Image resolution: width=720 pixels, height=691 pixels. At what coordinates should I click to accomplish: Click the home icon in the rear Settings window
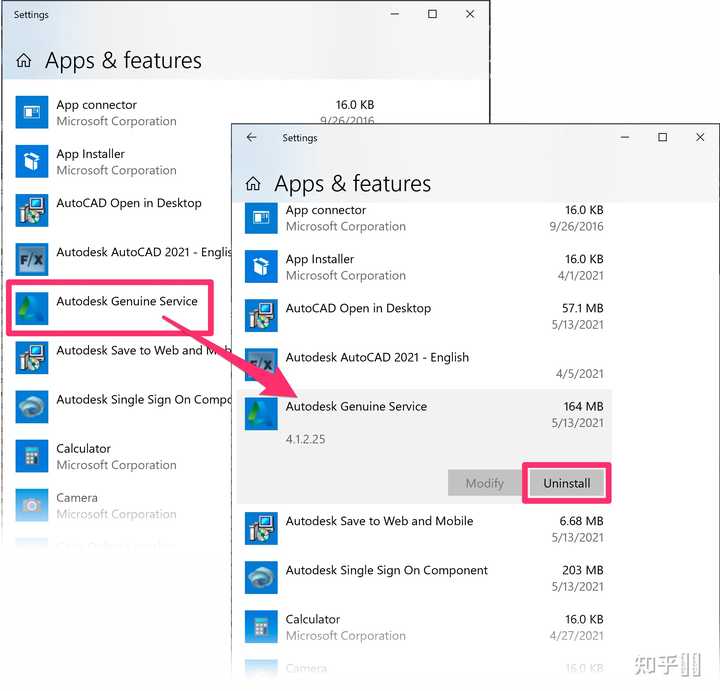24,60
